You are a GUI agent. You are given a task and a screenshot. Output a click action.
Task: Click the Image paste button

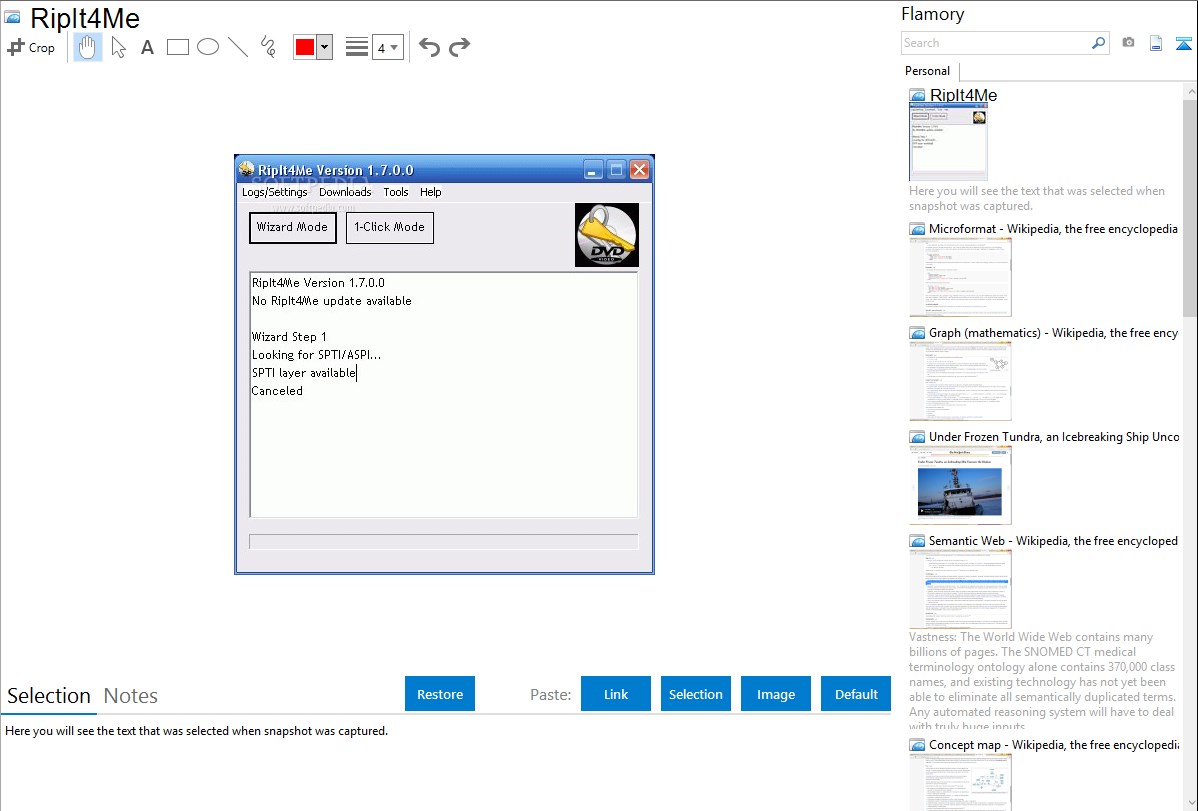point(776,694)
